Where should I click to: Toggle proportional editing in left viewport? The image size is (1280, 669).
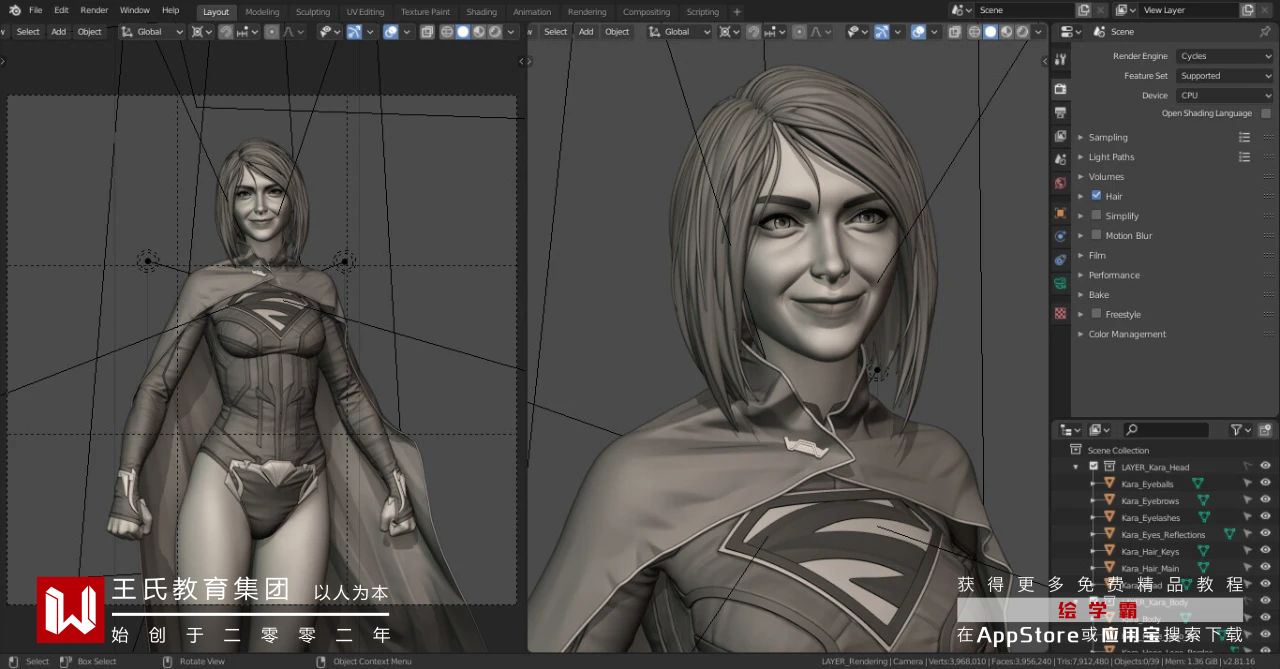271,32
